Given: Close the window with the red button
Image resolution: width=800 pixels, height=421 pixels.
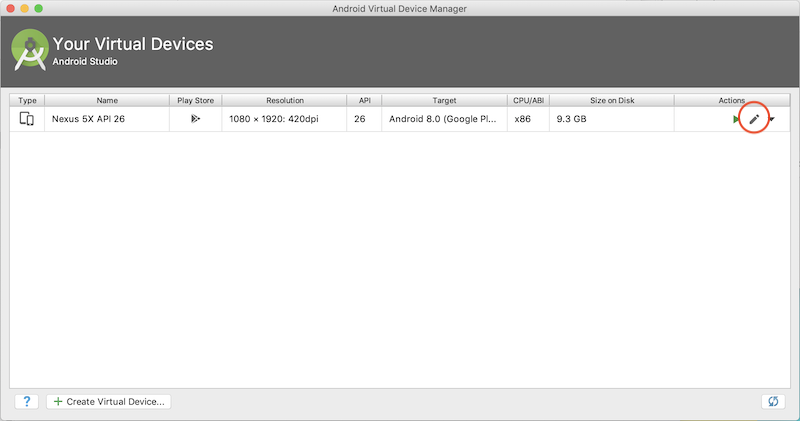Looking at the screenshot, I should (10, 9).
